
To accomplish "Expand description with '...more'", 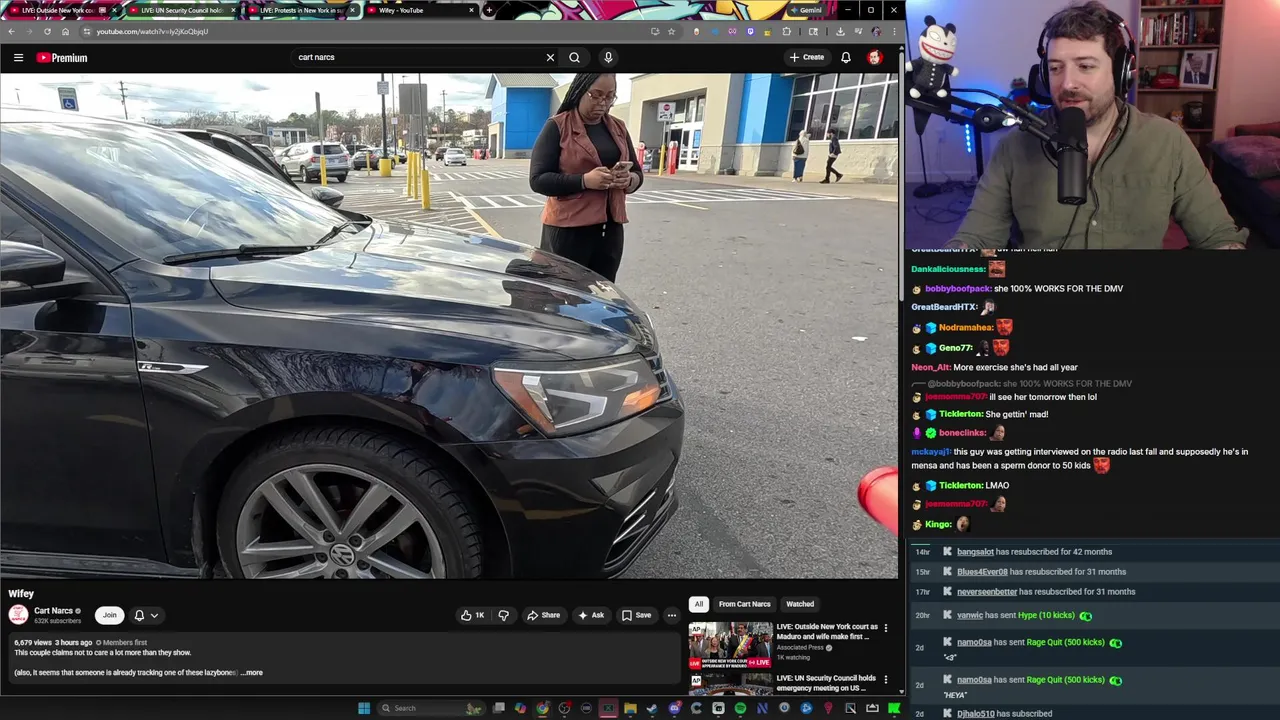I will (x=252, y=673).
